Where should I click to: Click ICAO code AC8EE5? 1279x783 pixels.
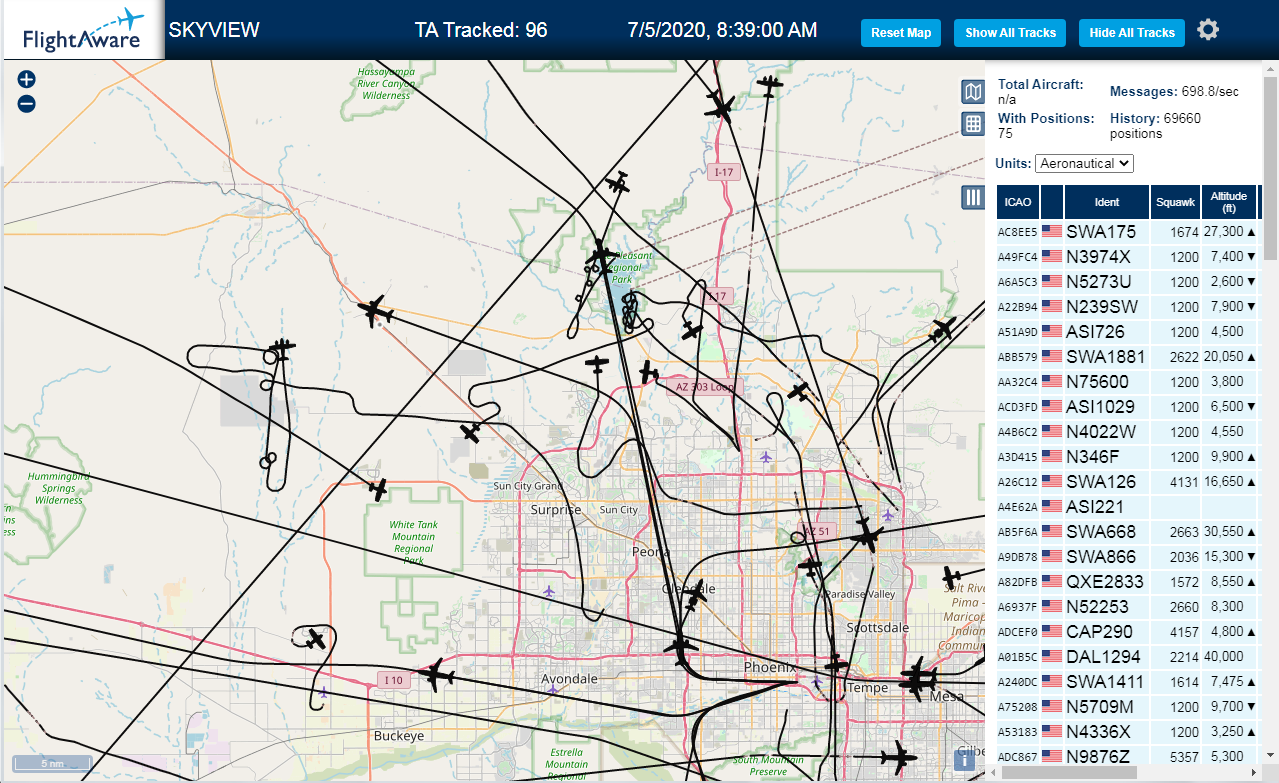point(1017,232)
